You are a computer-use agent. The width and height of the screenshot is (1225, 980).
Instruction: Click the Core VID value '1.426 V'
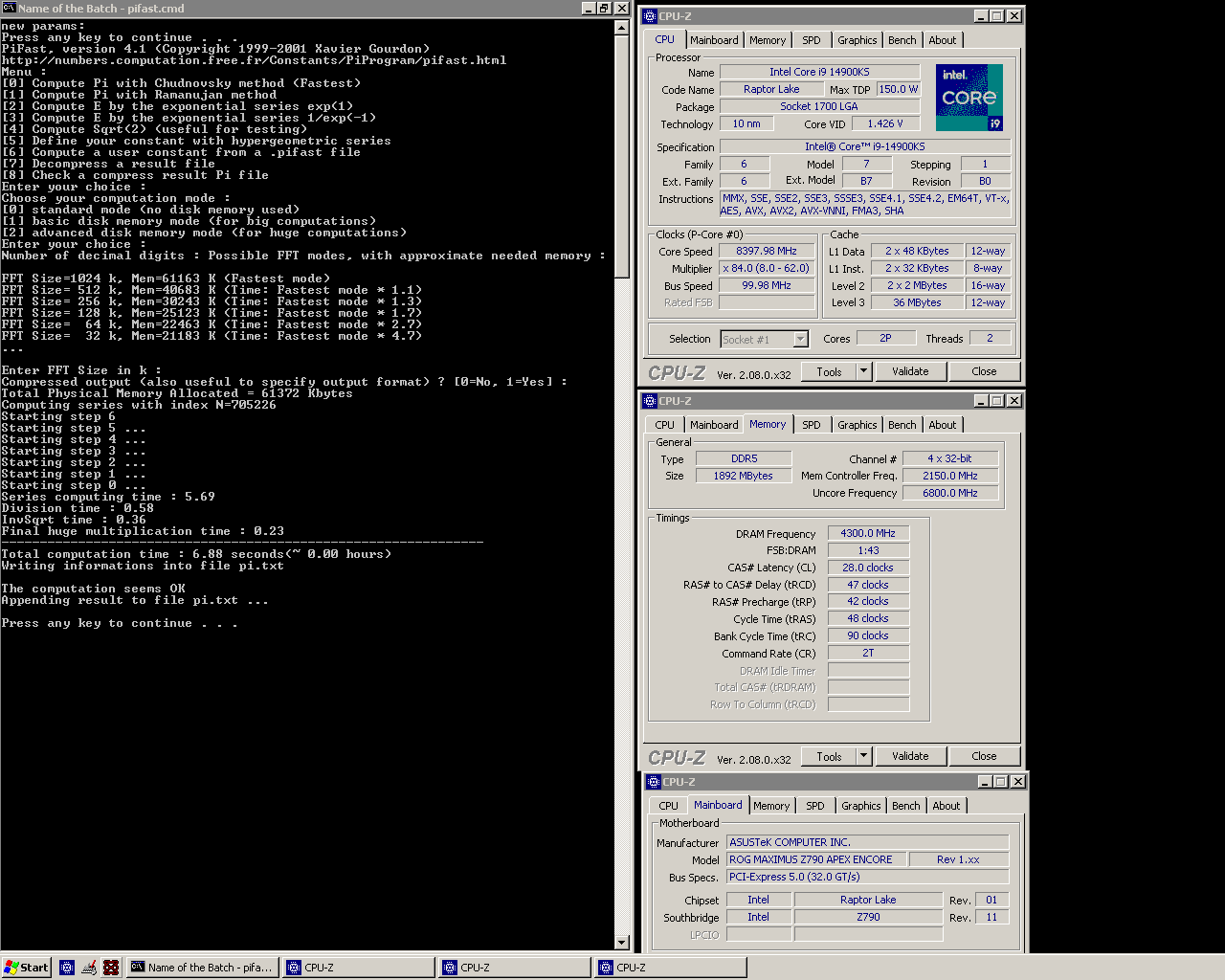[x=884, y=123]
